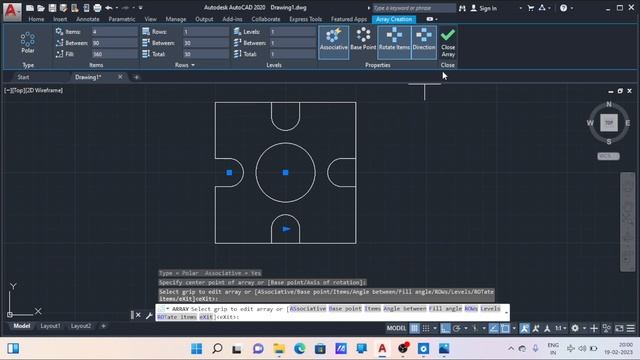Image resolution: width=640 pixels, height=360 pixels.
Task: Open the annotation scale 1:1 dropdown
Action: [560, 328]
